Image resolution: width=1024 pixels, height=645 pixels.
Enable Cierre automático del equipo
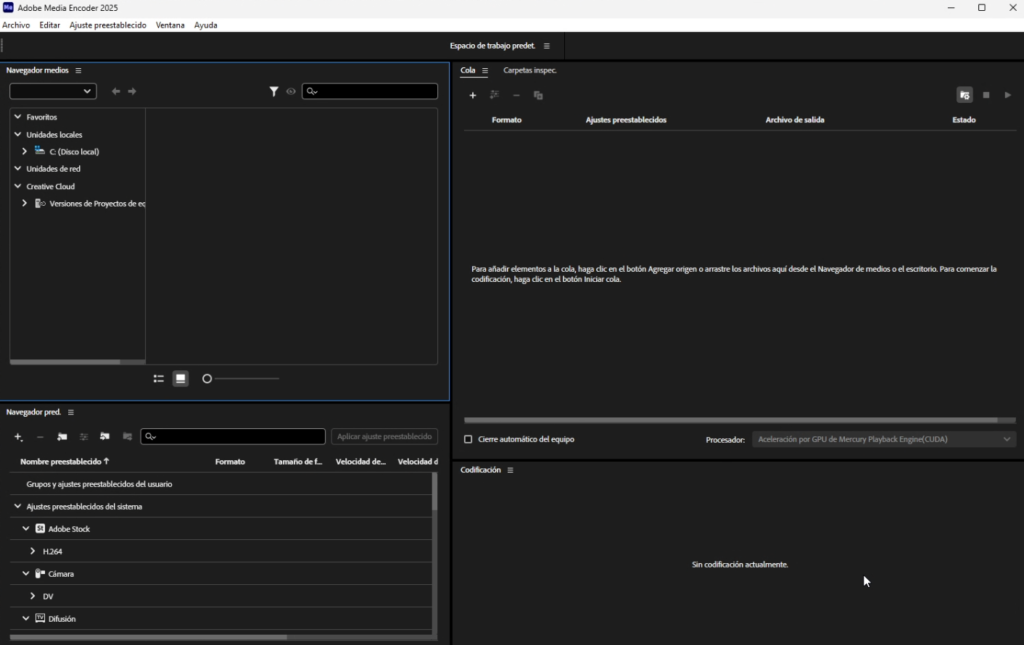click(466, 438)
